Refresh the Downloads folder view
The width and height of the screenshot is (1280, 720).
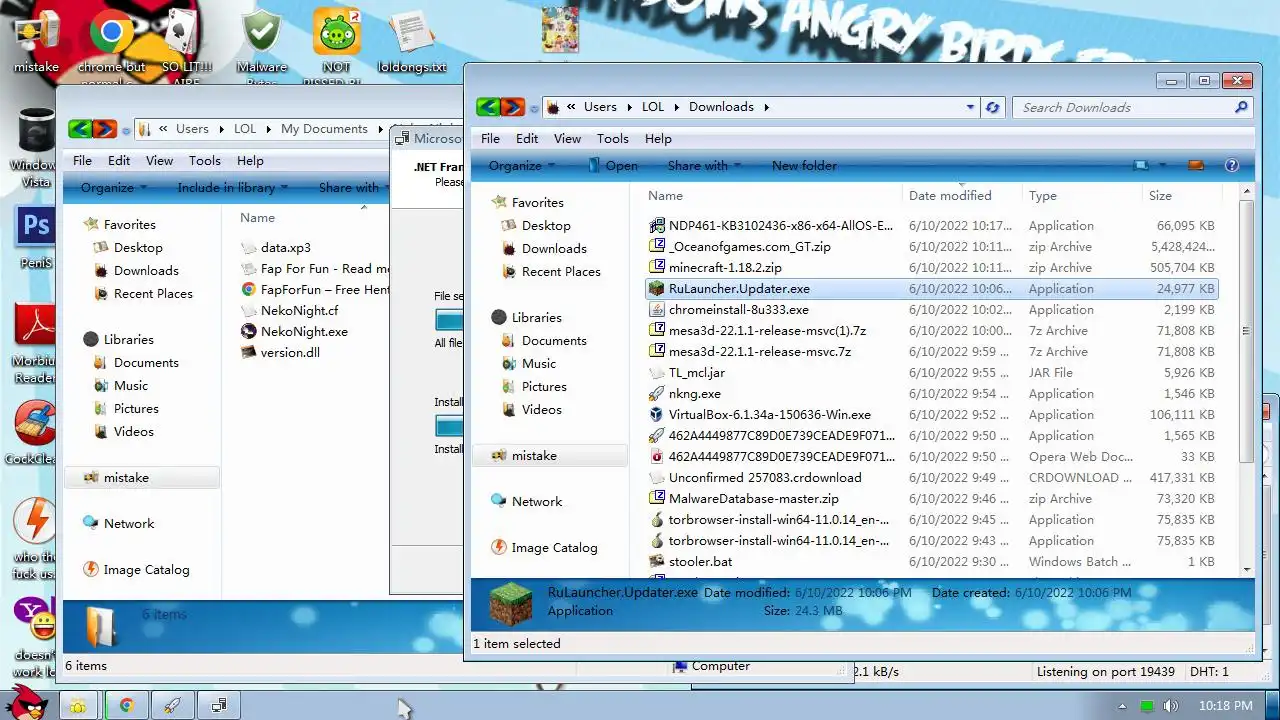click(992, 107)
